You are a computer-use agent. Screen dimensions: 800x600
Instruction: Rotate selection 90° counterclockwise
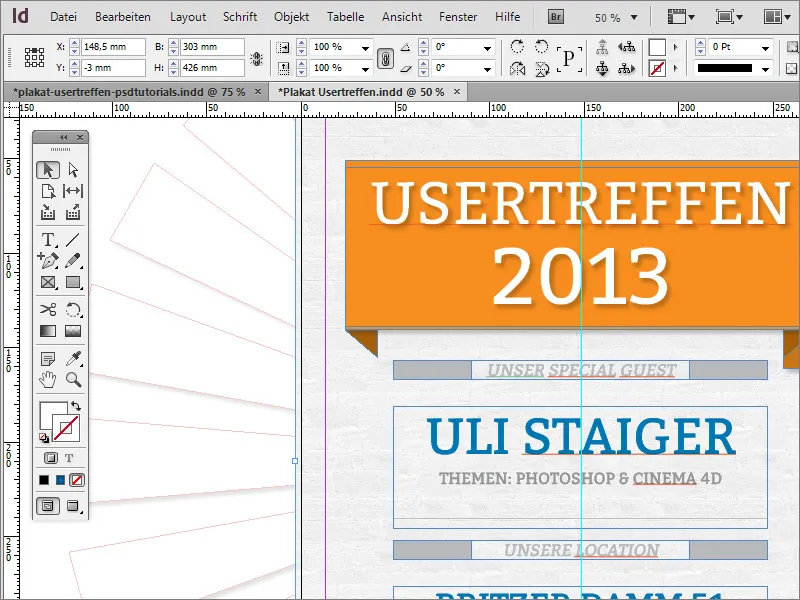click(541, 47)
